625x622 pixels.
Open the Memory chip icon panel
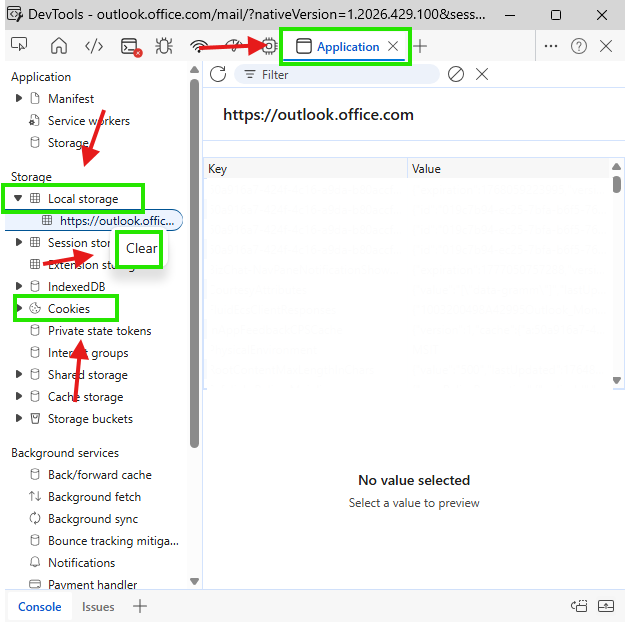[x=269, y=46]
